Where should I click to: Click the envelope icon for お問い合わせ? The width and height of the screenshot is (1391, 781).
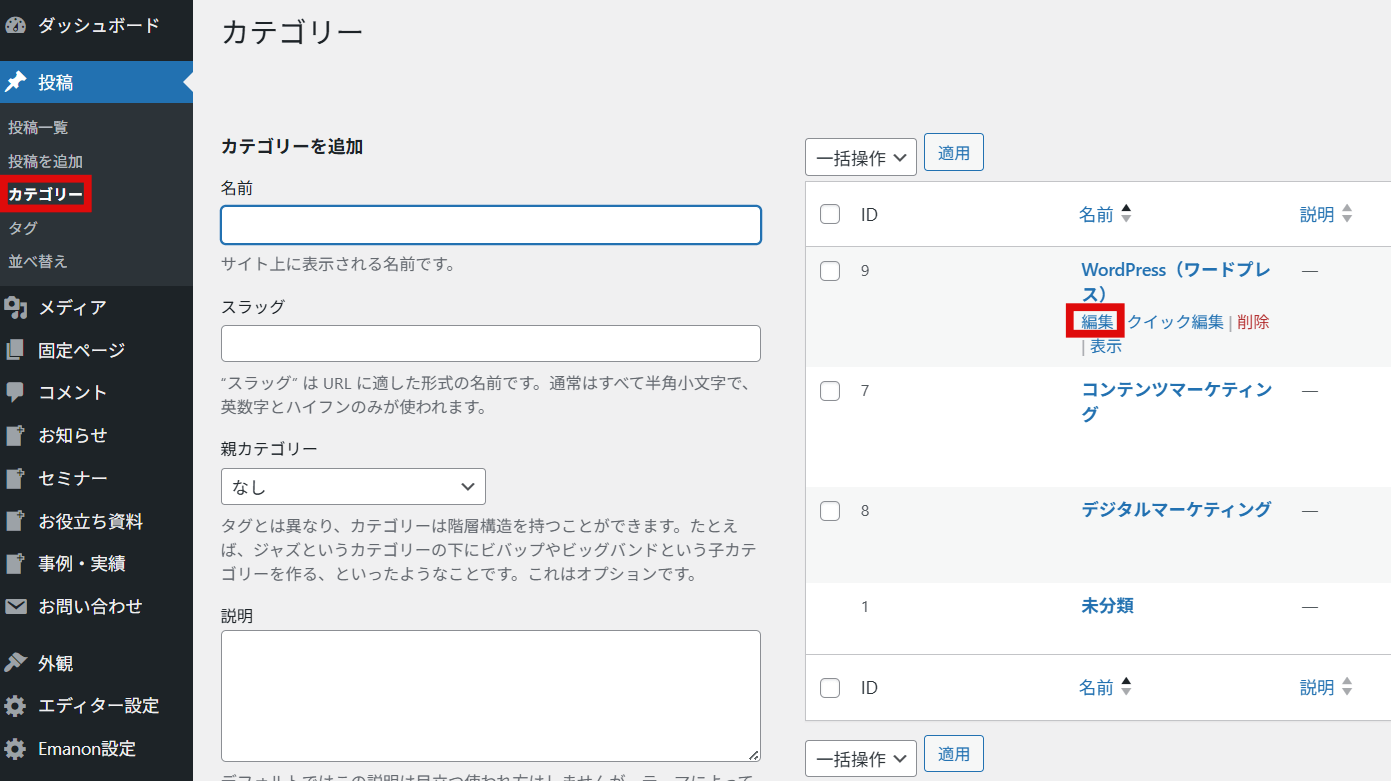tap(16, 607)
